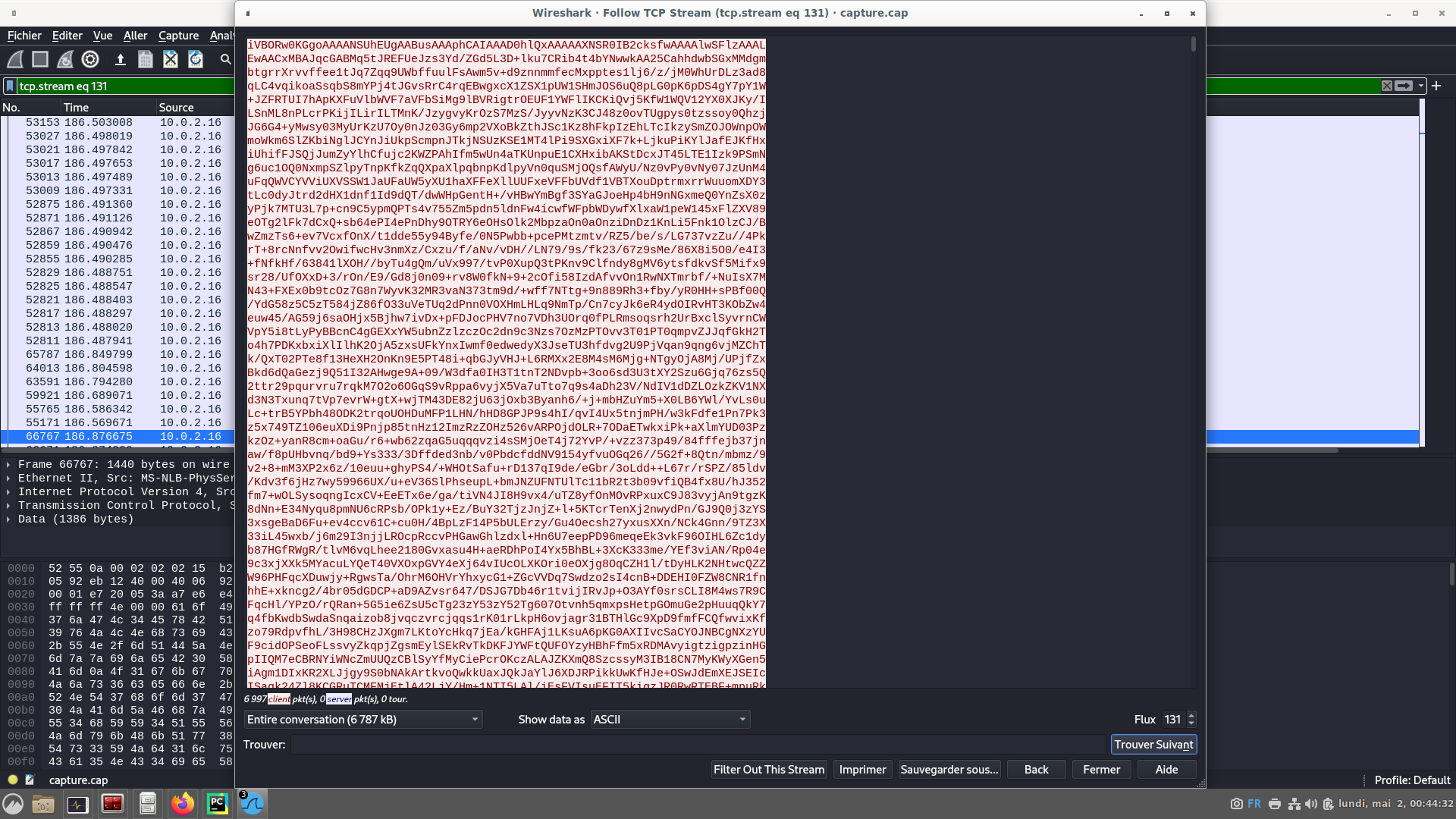Open the clock showing lundi, mai 2
Image resolution: width=1456 pixels, height=819 pixels.
click(x=1395, y=804)
